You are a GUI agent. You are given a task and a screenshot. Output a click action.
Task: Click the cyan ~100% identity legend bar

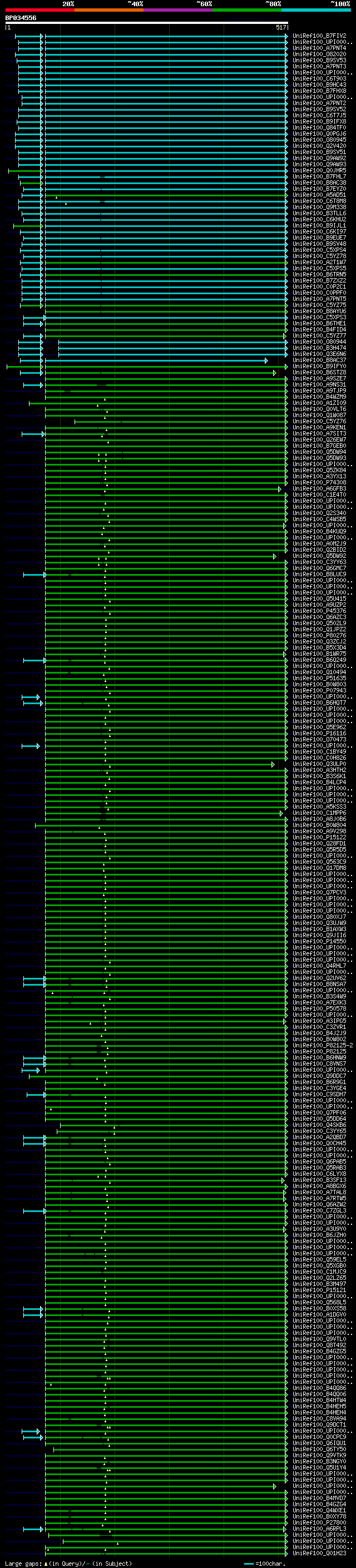point(316,10)
